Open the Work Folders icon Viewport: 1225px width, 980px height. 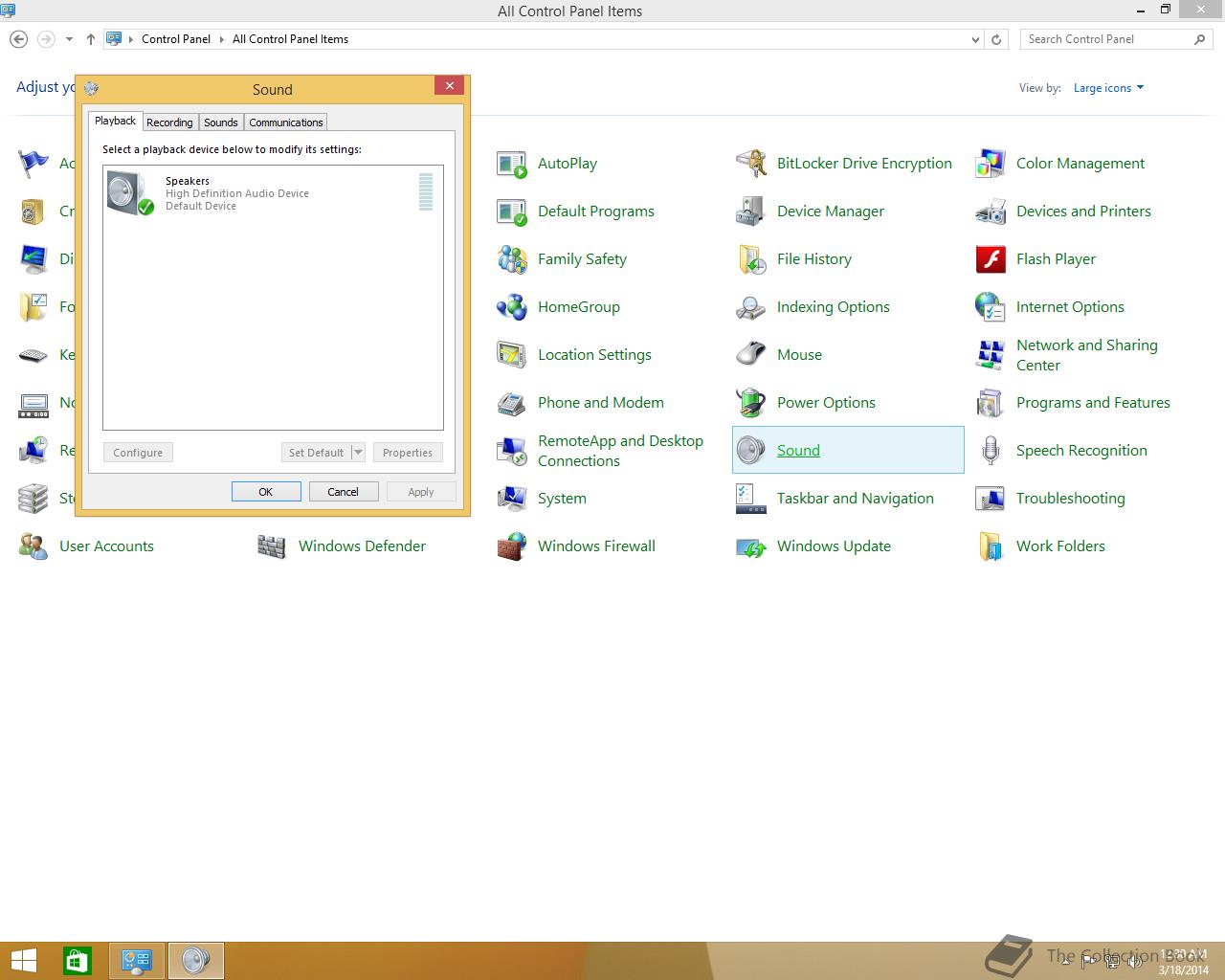(x=991, y=546)
